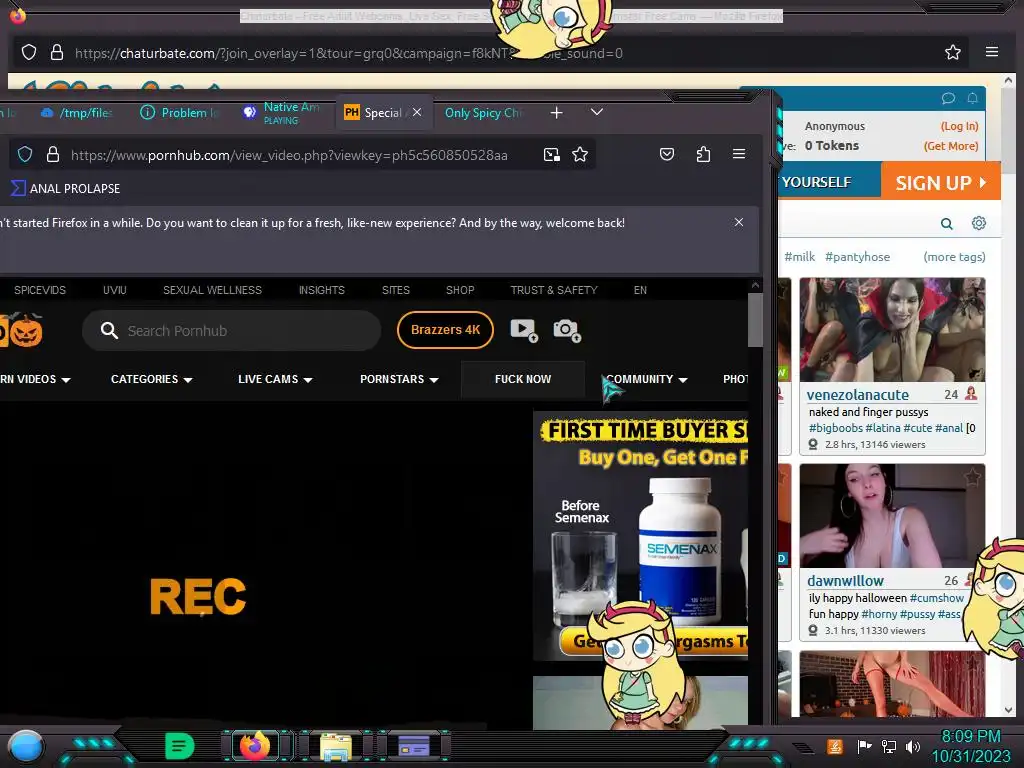The image size is (1024, 768).
Task: Click Firefox icon on the taskbar
Action: (x=255, y=746)
